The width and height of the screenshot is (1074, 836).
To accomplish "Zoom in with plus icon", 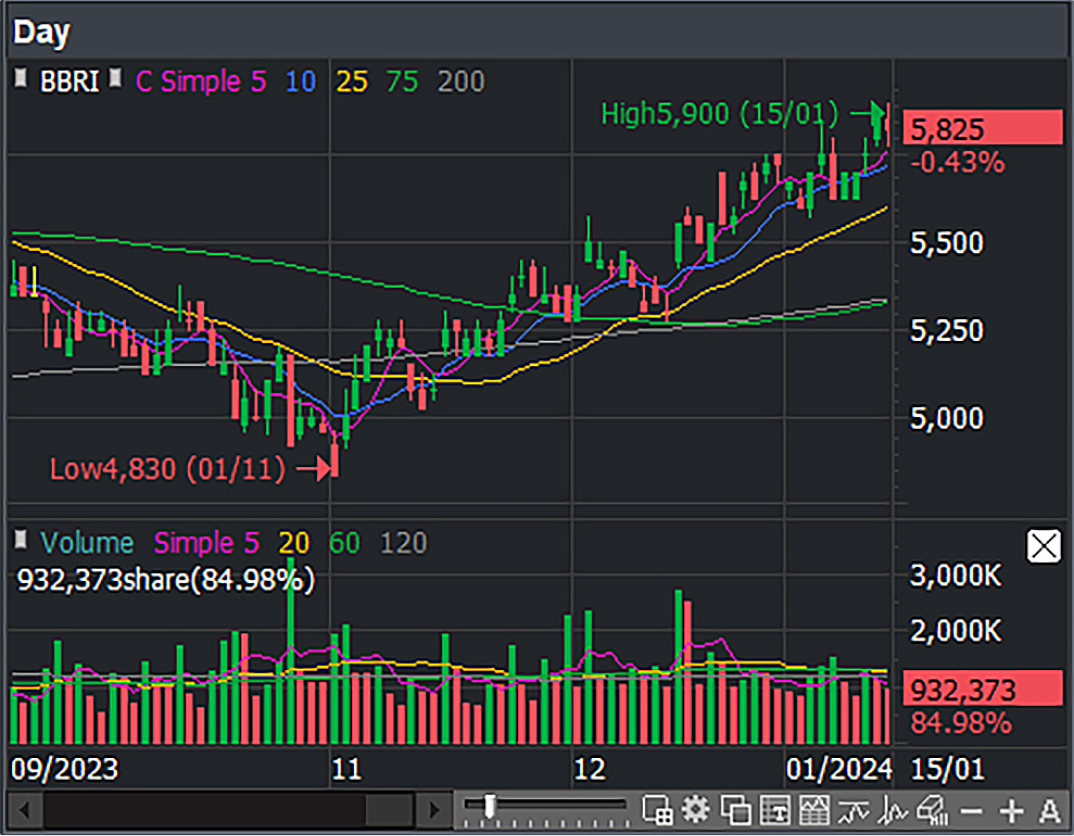I will tap(1011, 811).
